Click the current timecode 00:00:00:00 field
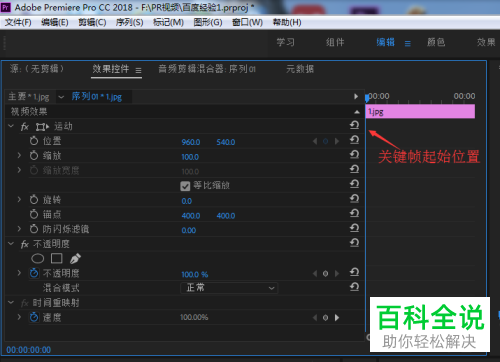This screenshot has width=500, height=362. point(29,350)
